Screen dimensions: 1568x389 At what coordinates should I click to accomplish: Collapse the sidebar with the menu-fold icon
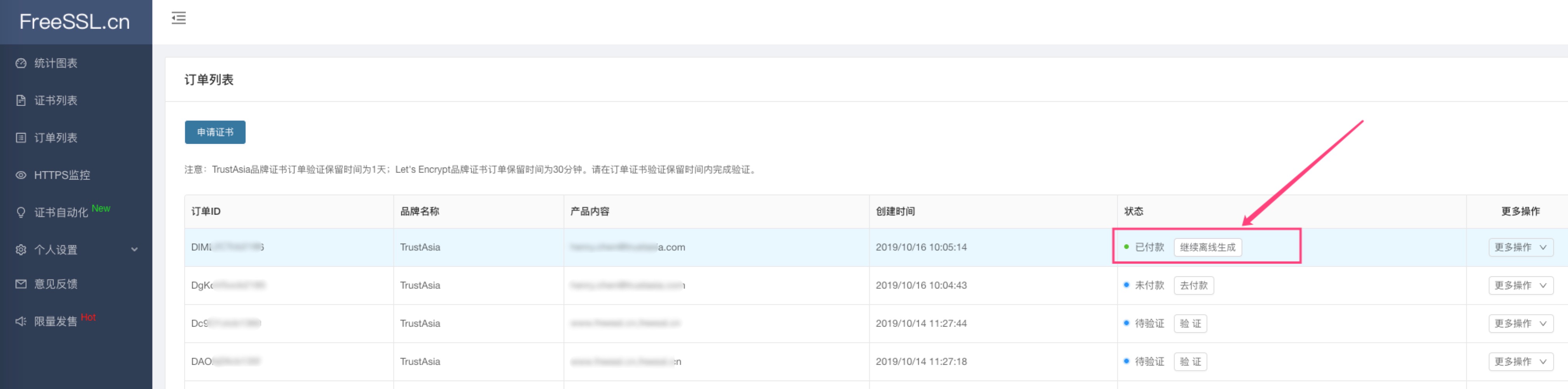pos(178,18)
